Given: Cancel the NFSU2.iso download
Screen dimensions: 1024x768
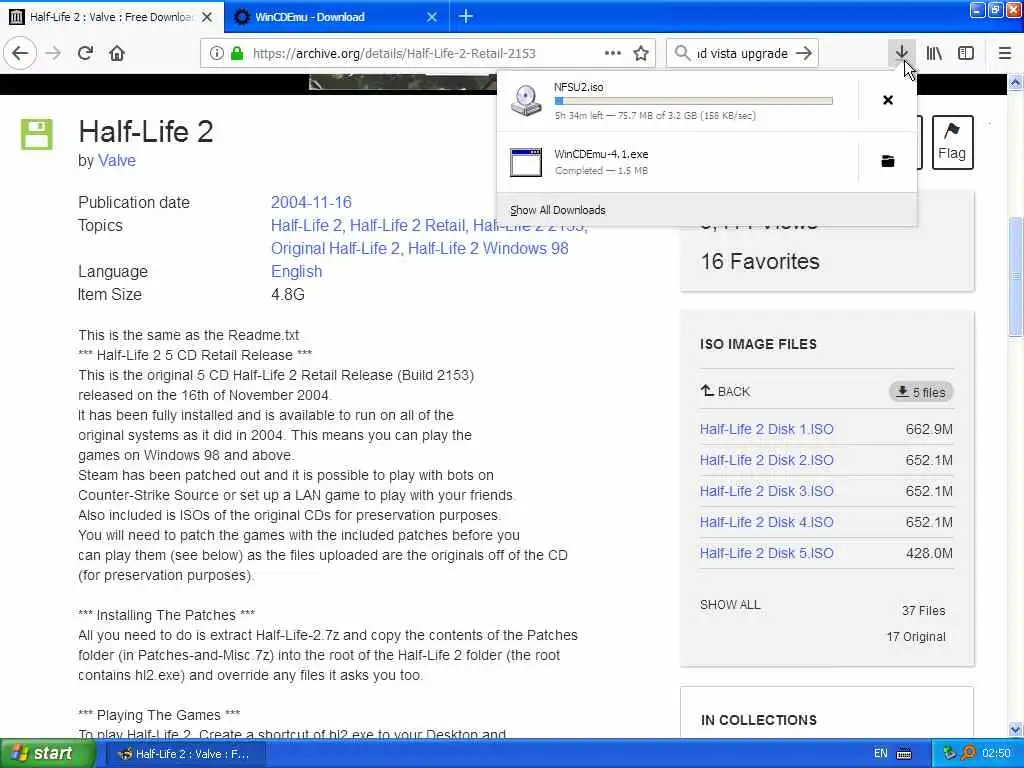Looking at the screenshot, I should [x=888, y=100].
